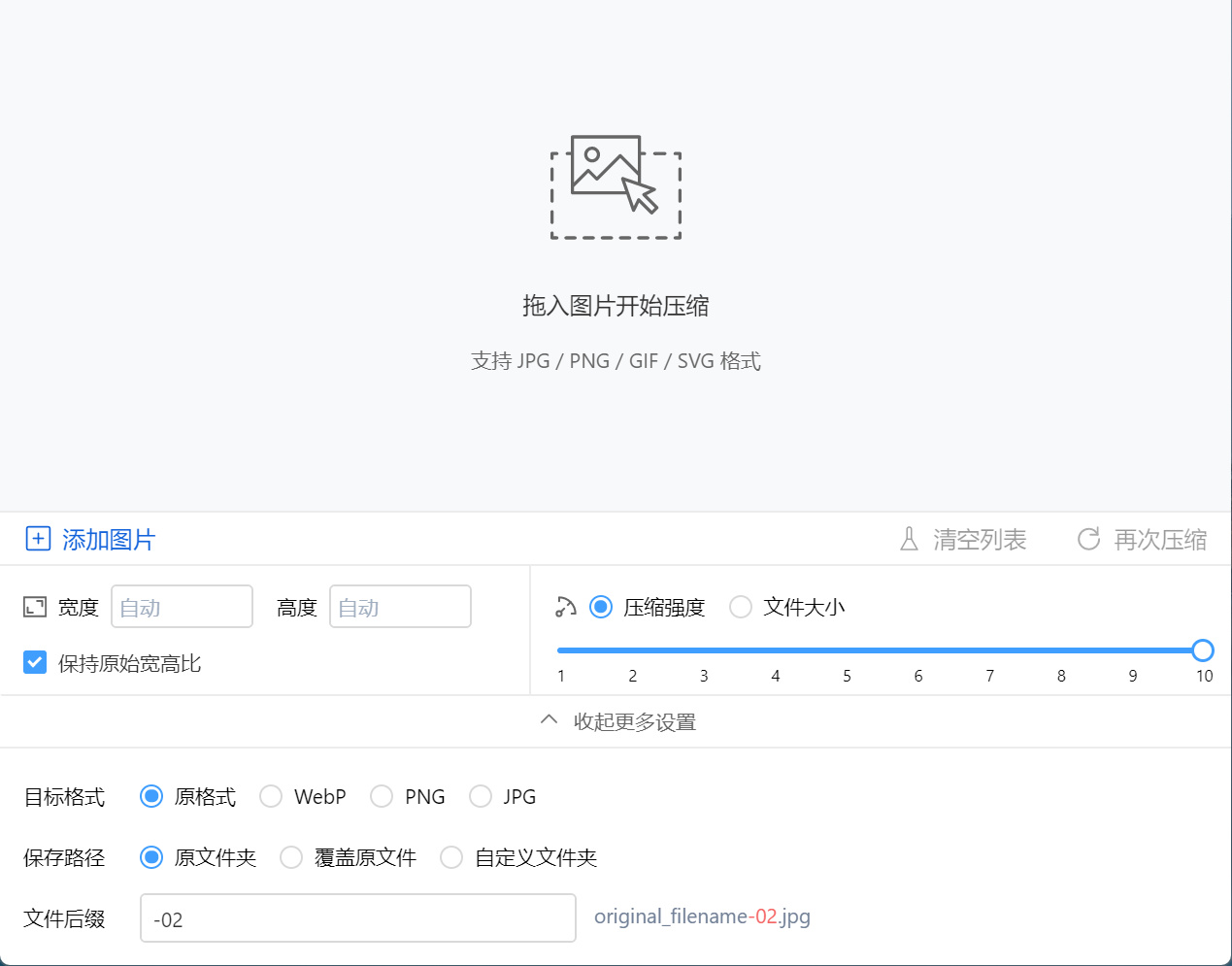The width and height of the screenshot is (1232, 966).
Task: Choose 原格式 as target format
Action: point(151,796)
